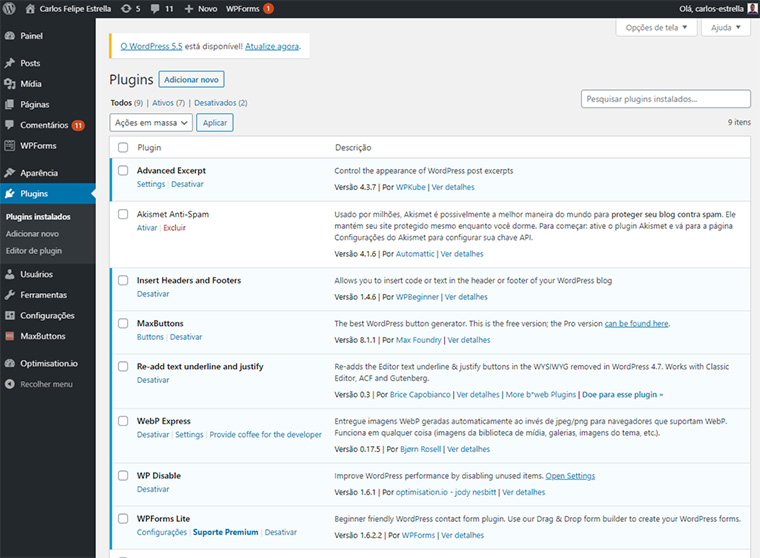The width and height of the screenshot is (760, 558).
Task: Click the plus icon next to Novo
Action: (x=189, y=9)
